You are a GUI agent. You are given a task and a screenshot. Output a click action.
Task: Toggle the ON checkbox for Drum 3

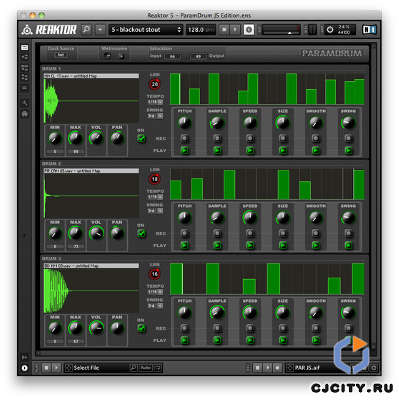click(x=141, y=328)
